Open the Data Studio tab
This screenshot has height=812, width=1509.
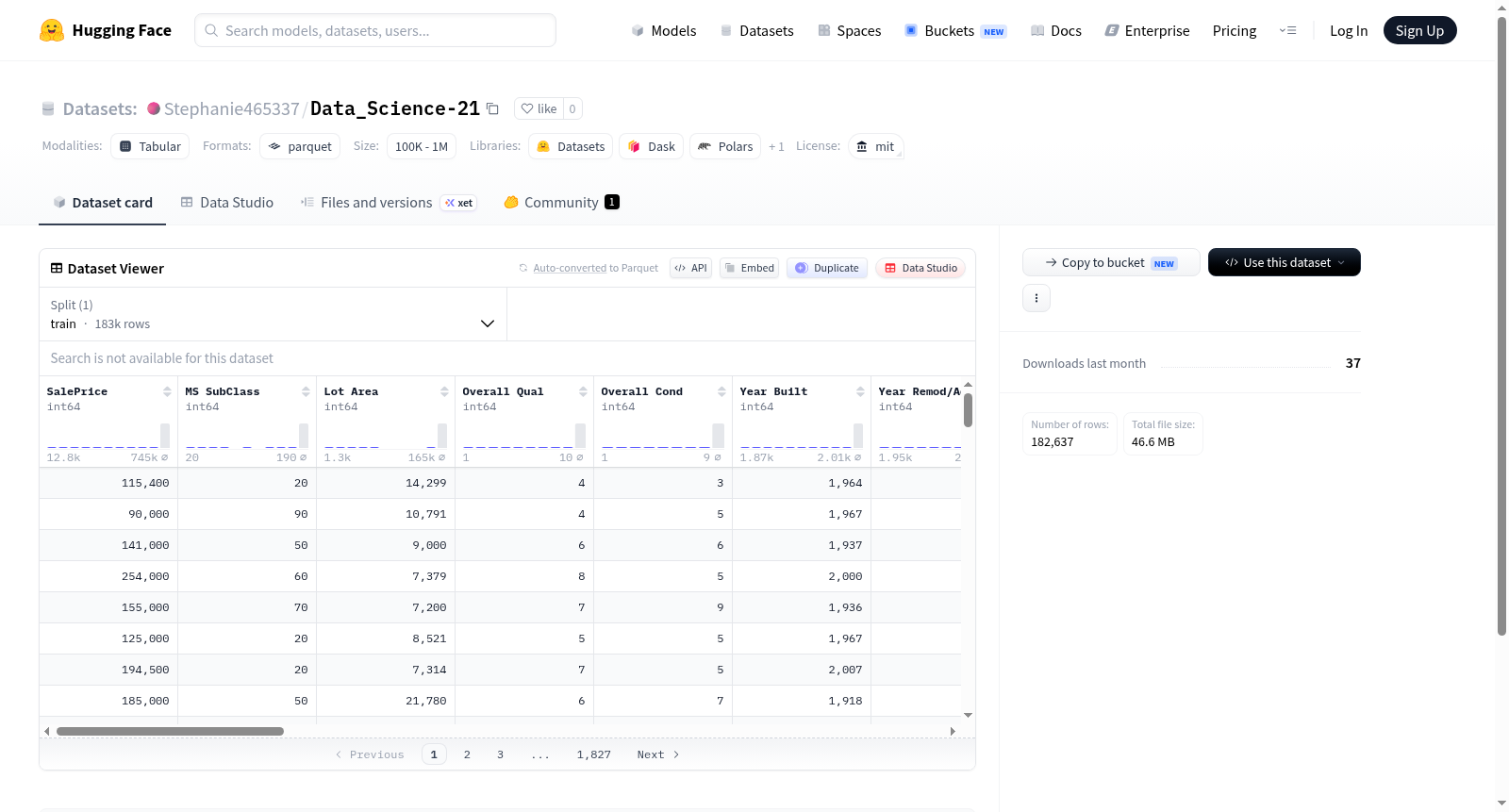point(227,202)
